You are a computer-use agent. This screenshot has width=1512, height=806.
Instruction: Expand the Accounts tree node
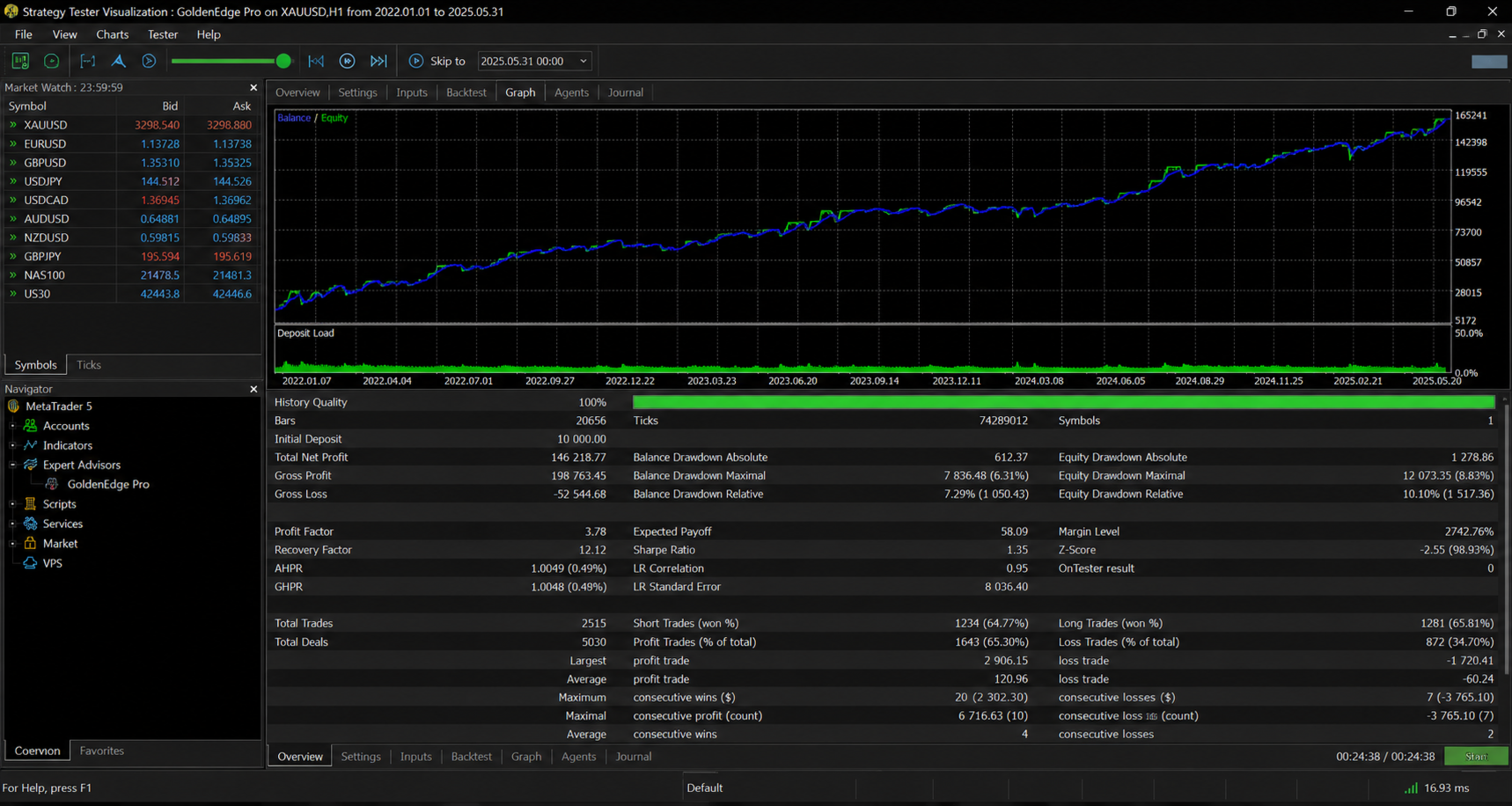pyautogui.click(x=12, y=426)
